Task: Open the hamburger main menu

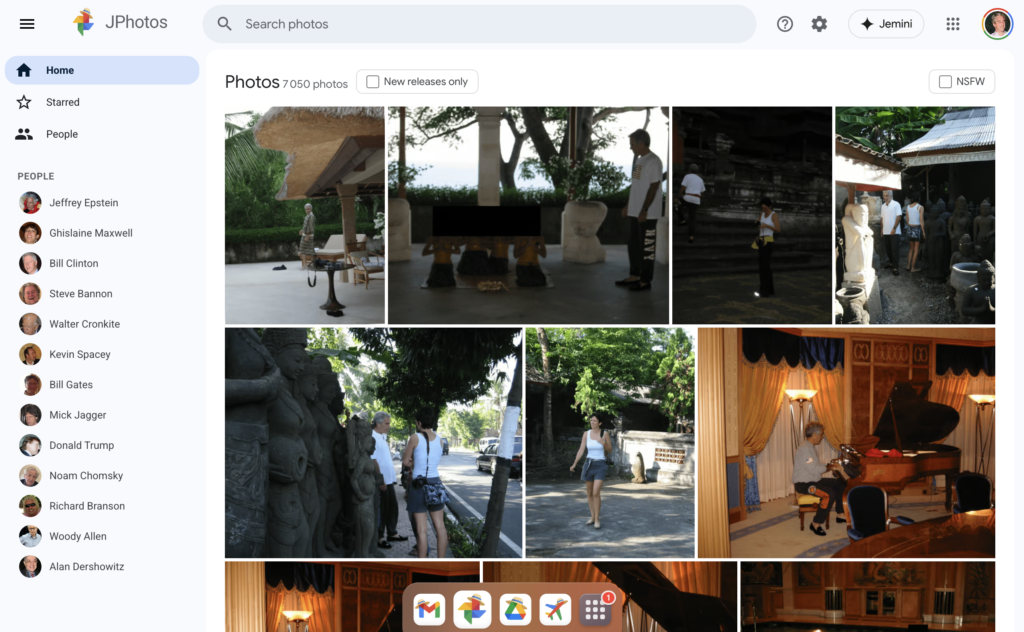Action: (x=27, y=24)
